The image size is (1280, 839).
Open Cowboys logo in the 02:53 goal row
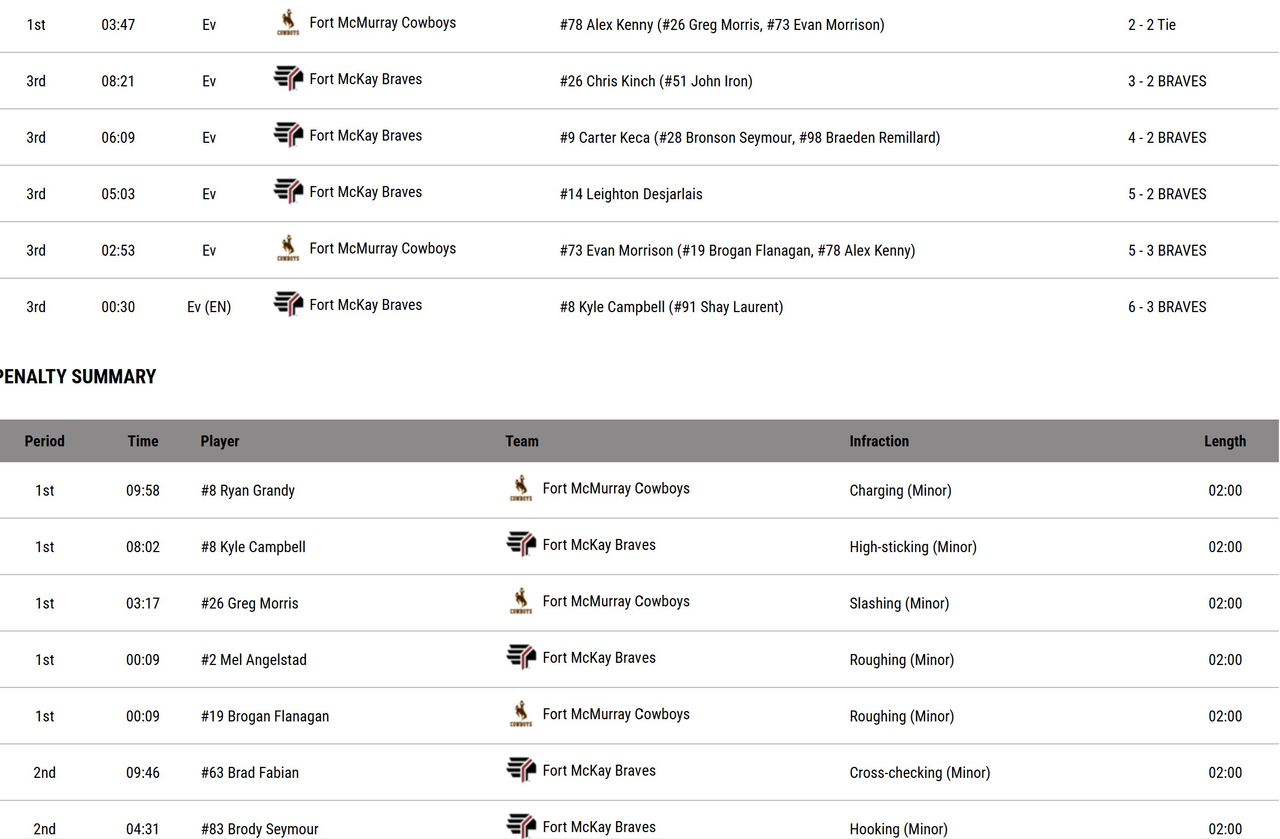288,249
